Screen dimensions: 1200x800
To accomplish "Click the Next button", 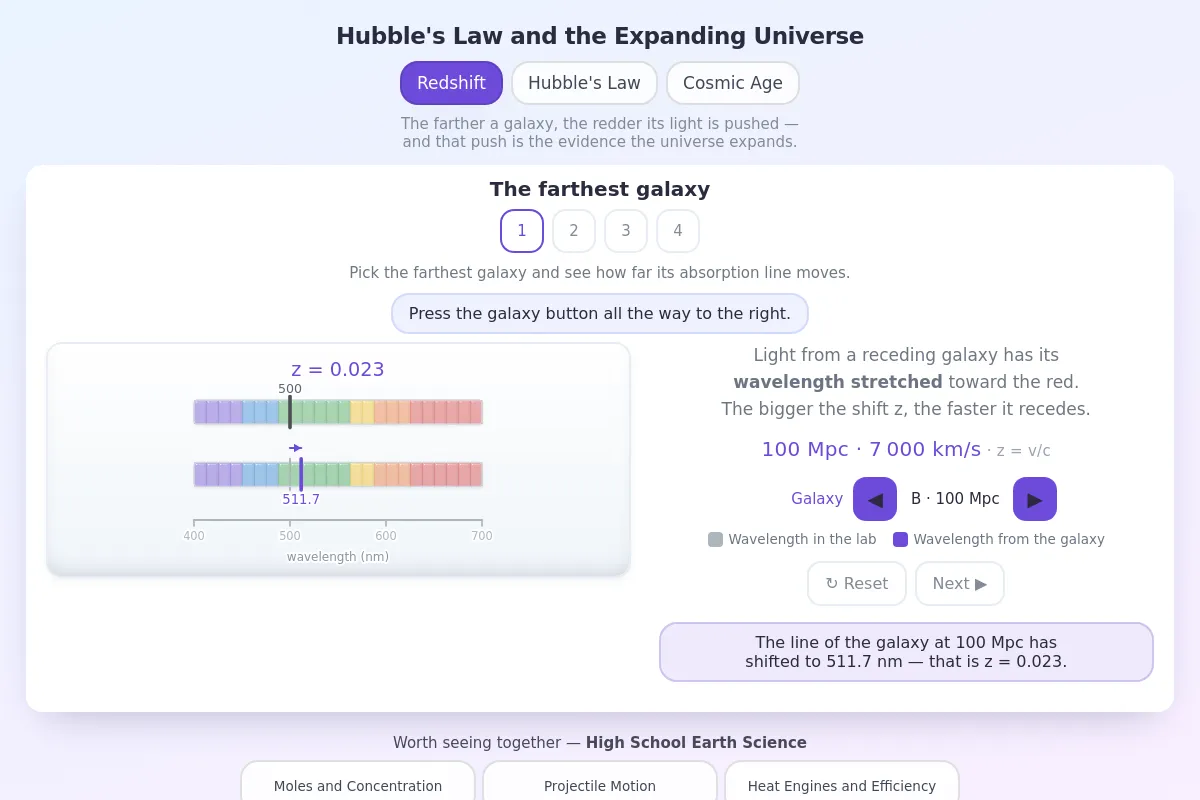I will (x=960, y=583).
